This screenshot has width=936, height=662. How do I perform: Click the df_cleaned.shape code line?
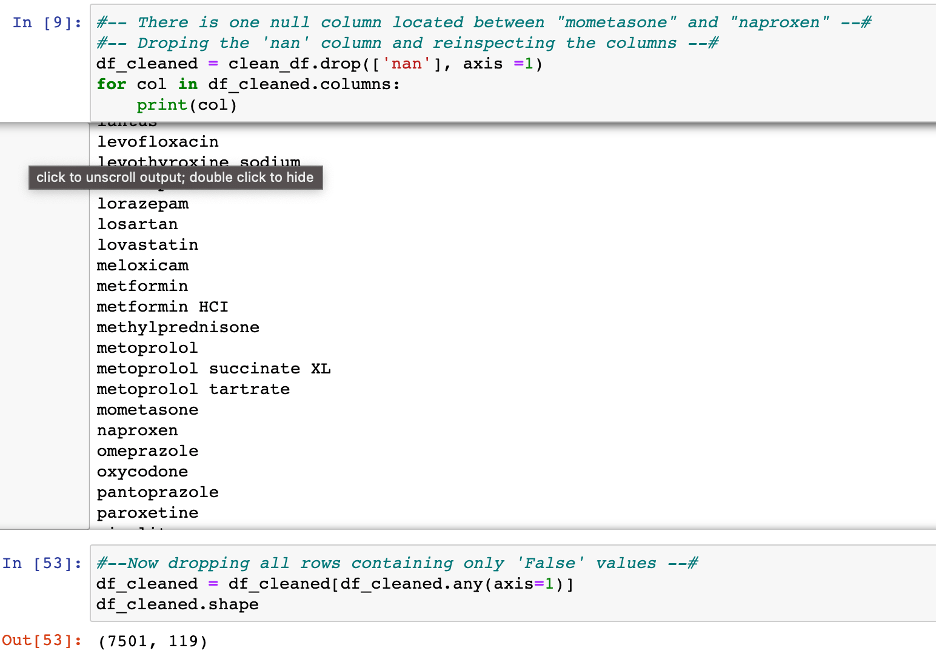point(177,605)
